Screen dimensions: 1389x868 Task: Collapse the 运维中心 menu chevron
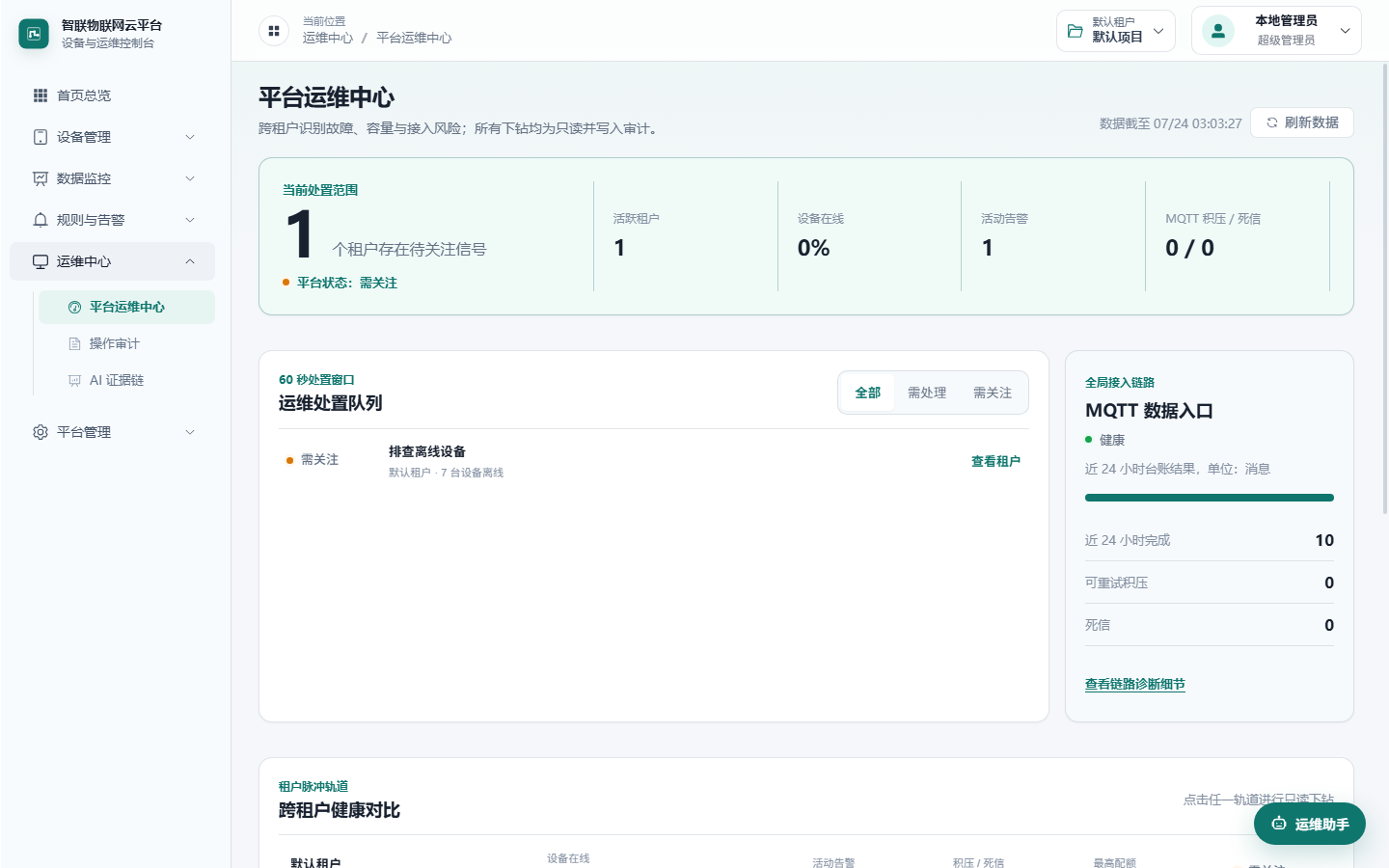pos(190,261)
